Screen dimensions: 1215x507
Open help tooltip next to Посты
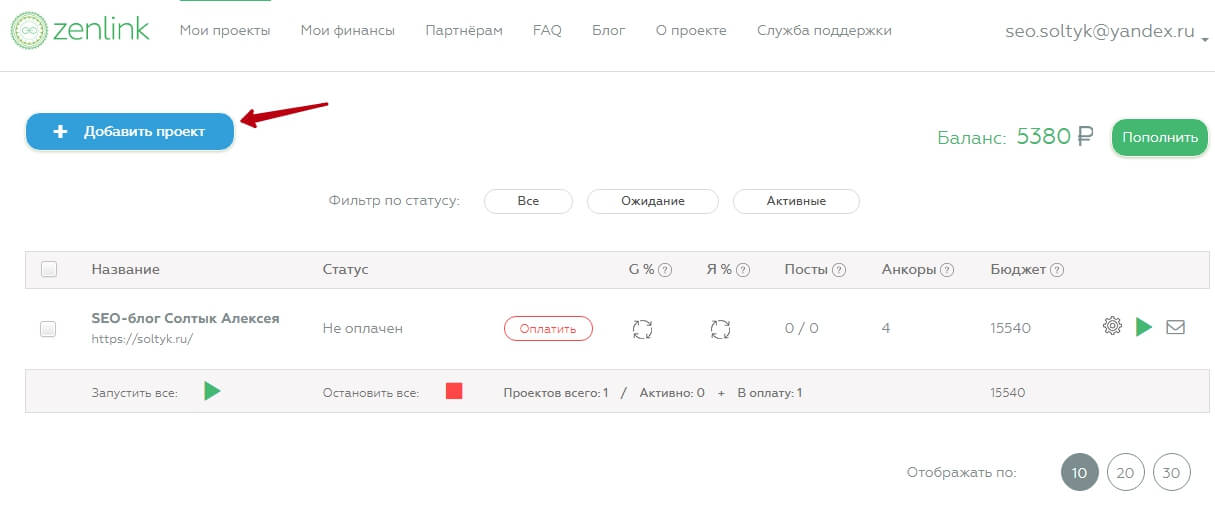point(839,270)
